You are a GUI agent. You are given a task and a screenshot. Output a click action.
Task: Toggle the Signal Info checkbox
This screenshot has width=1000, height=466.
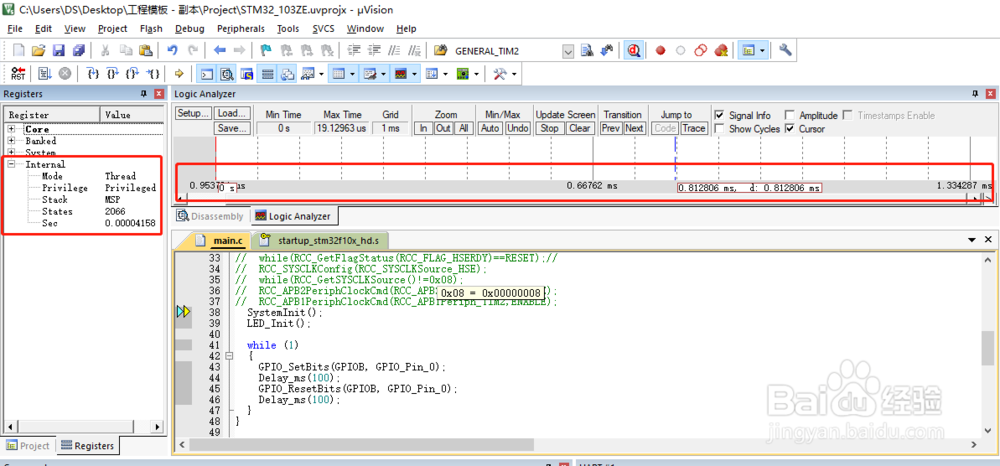click(719, 115)
